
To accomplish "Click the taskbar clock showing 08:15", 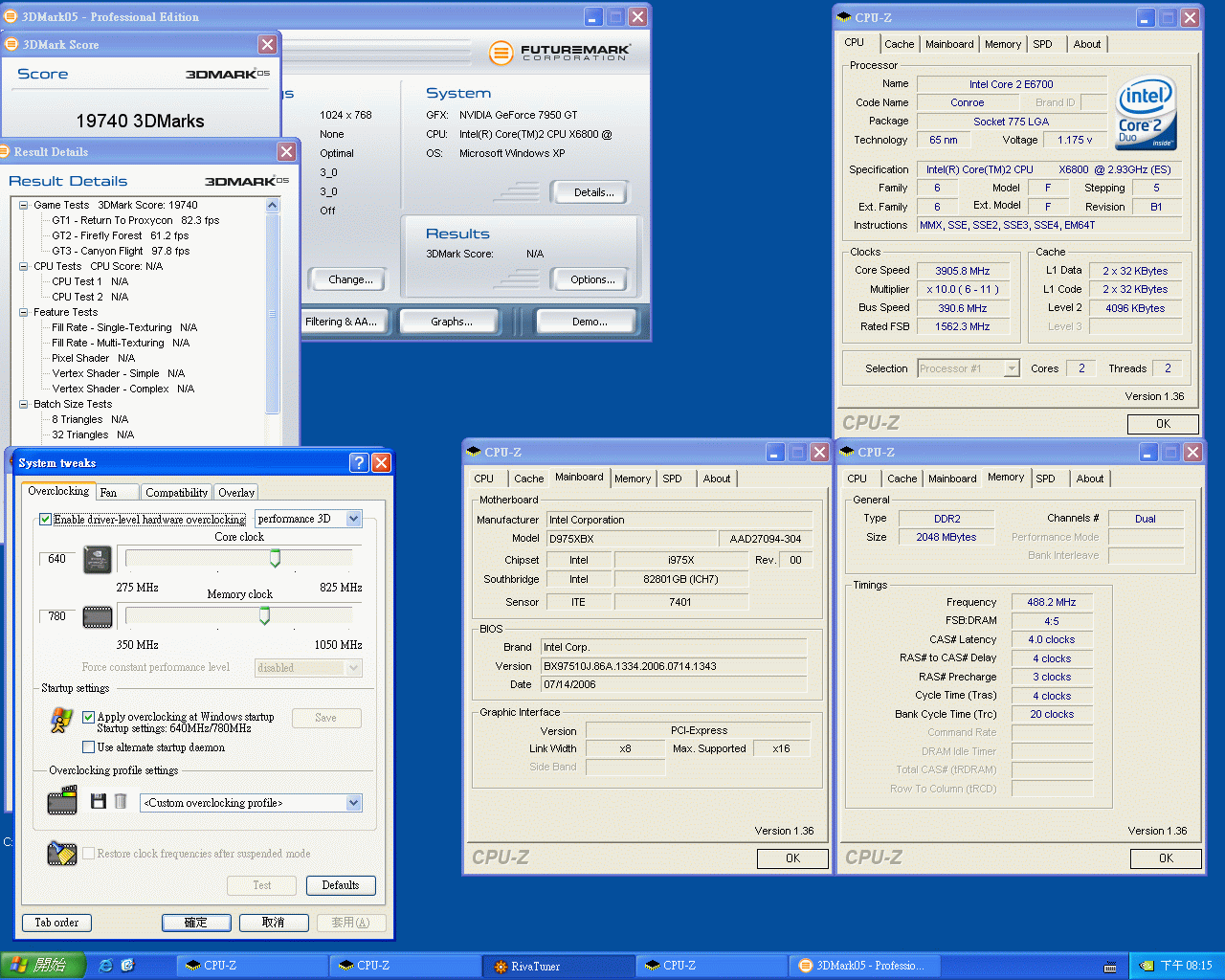I will [1186, 966].
